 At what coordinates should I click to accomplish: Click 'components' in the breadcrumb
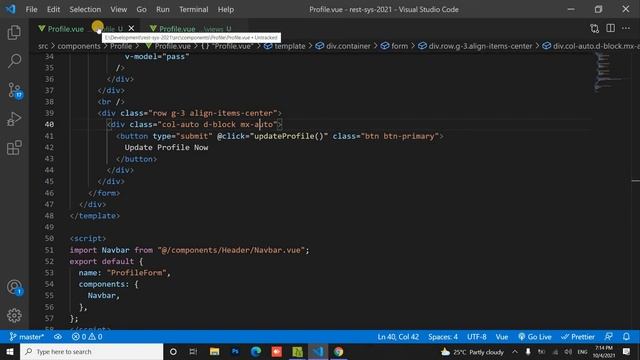point(79,46)
